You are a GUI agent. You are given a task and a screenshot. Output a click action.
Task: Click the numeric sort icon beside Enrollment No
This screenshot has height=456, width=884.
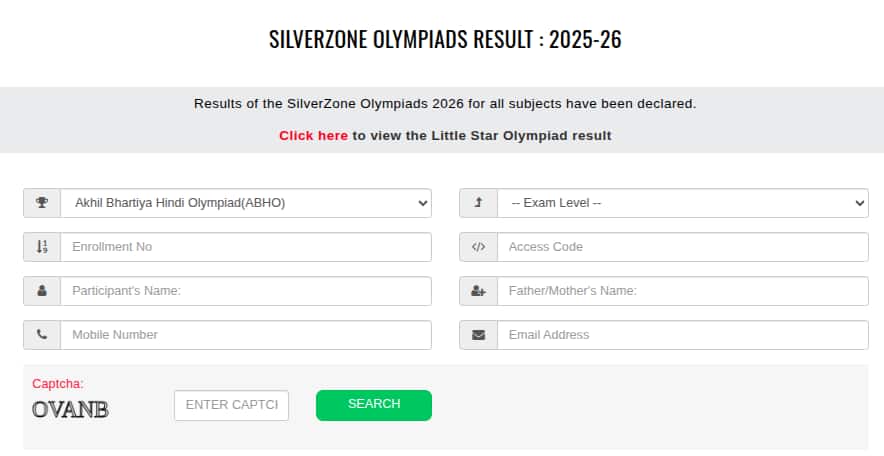point(42,247)
